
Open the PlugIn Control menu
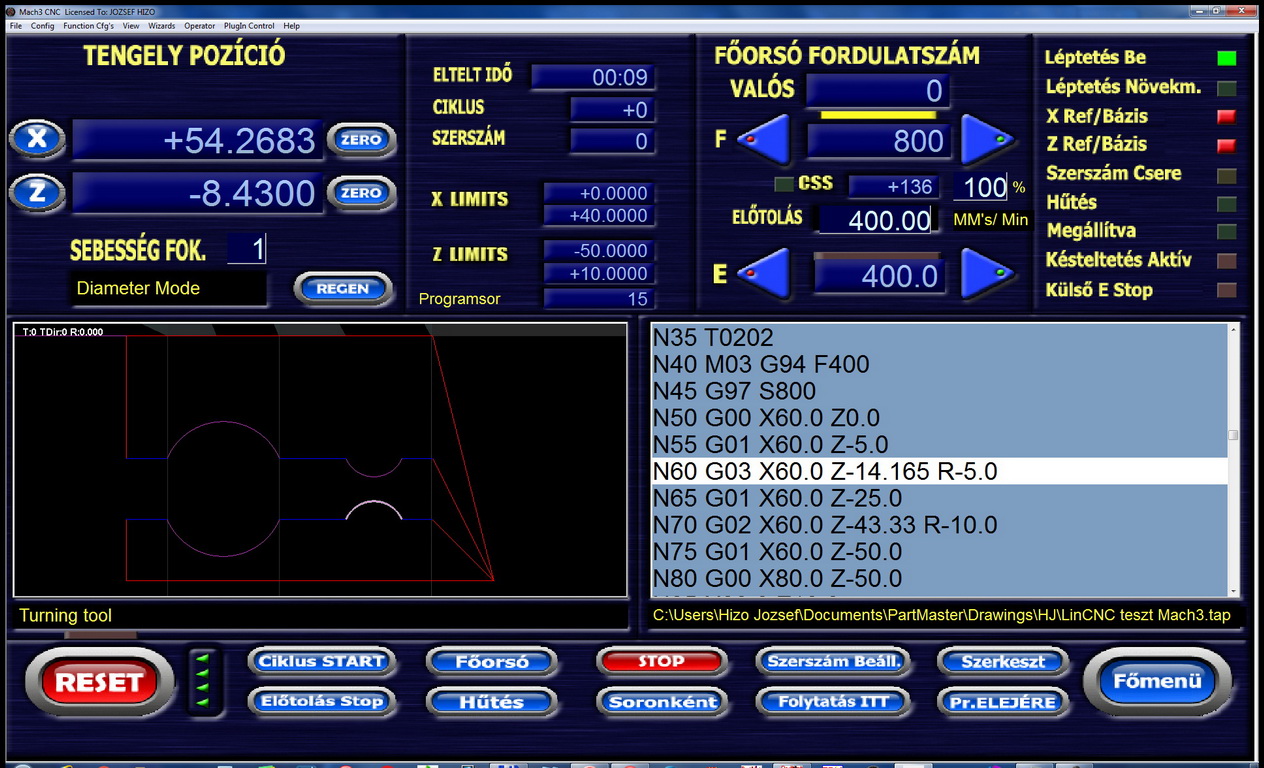(x=249, y=26)
